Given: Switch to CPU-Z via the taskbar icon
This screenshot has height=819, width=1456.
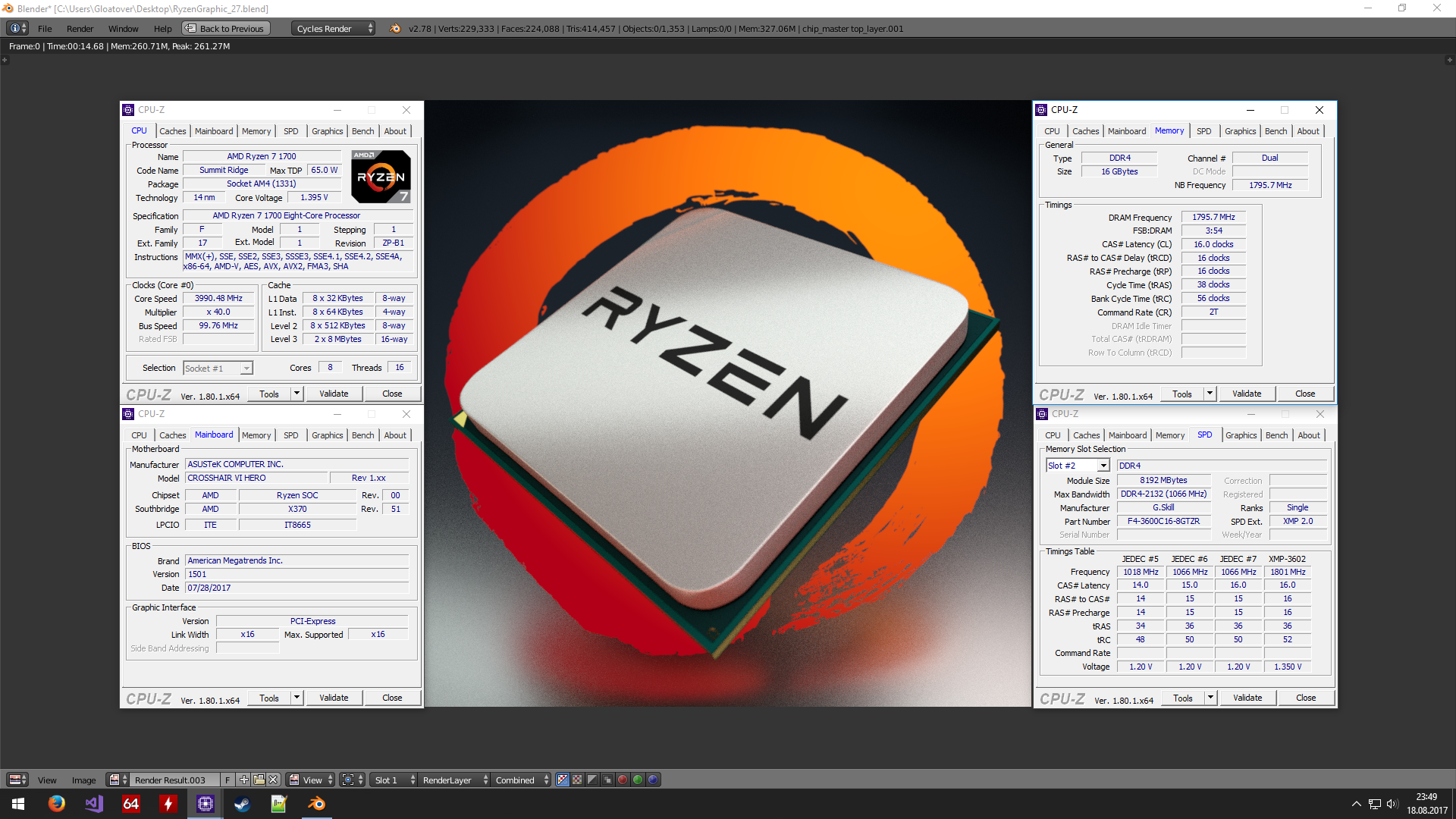Looking at the screenshot, I should (x=205, y=804).
